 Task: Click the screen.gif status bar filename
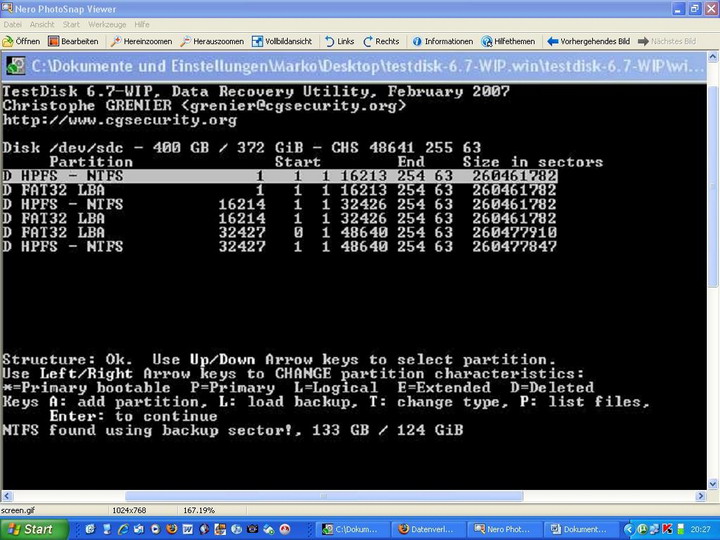(18, 510)
